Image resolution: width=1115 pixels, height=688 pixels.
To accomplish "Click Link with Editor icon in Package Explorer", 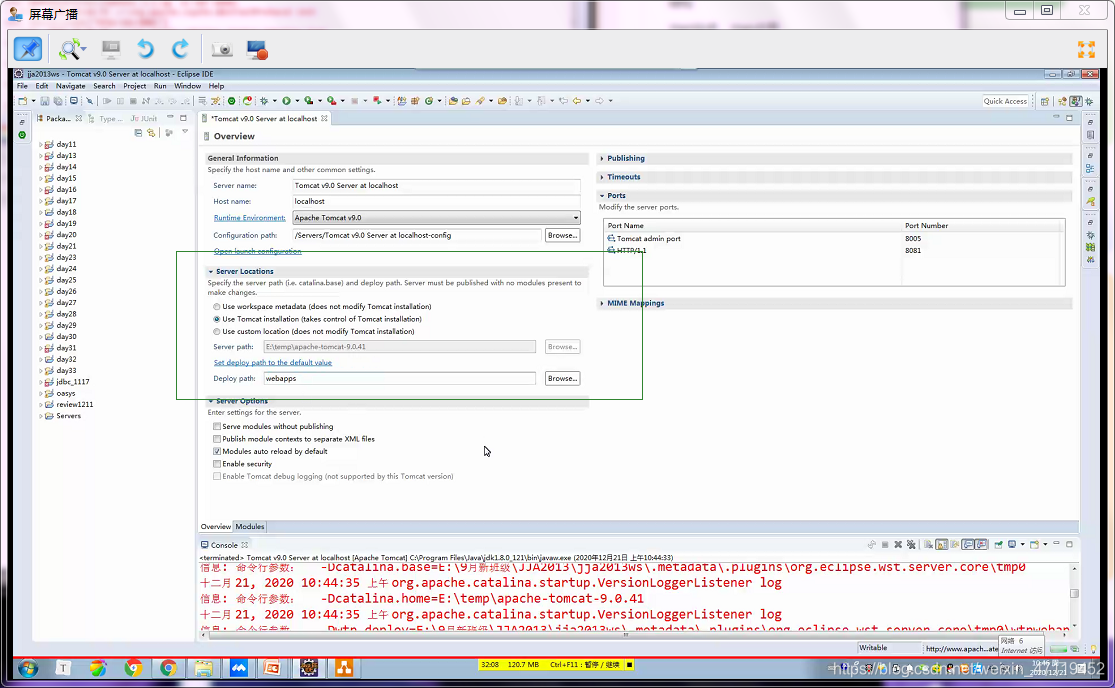I will pos(151,133).
